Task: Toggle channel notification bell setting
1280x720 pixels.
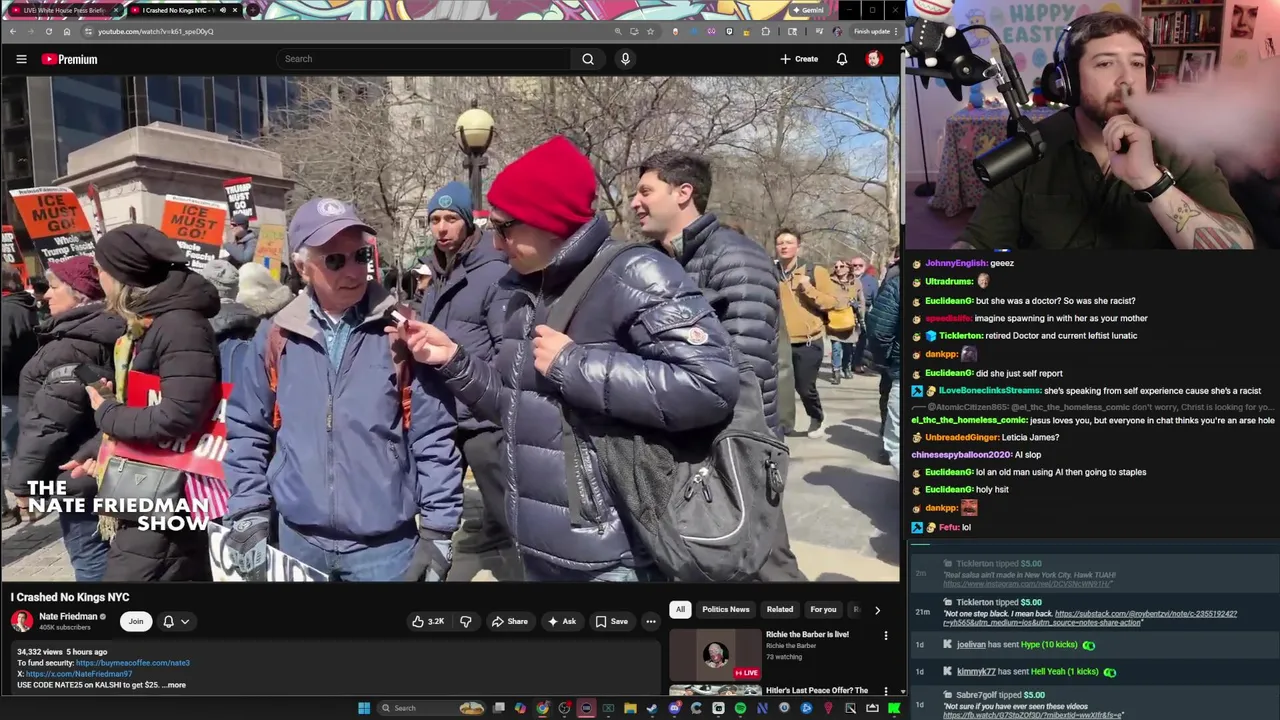Action: pos(168,621)
